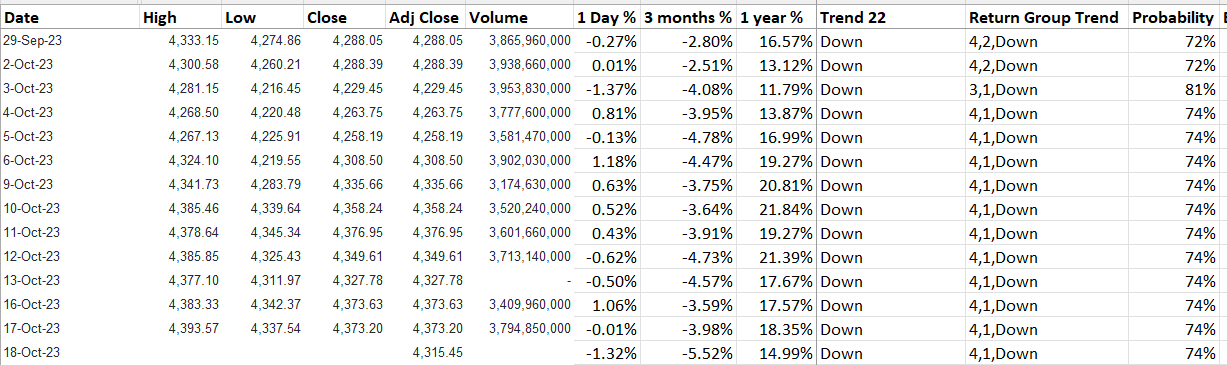Select Close value 4,358.24
This screenshot has width=1227, height=365.
(345, 210)
